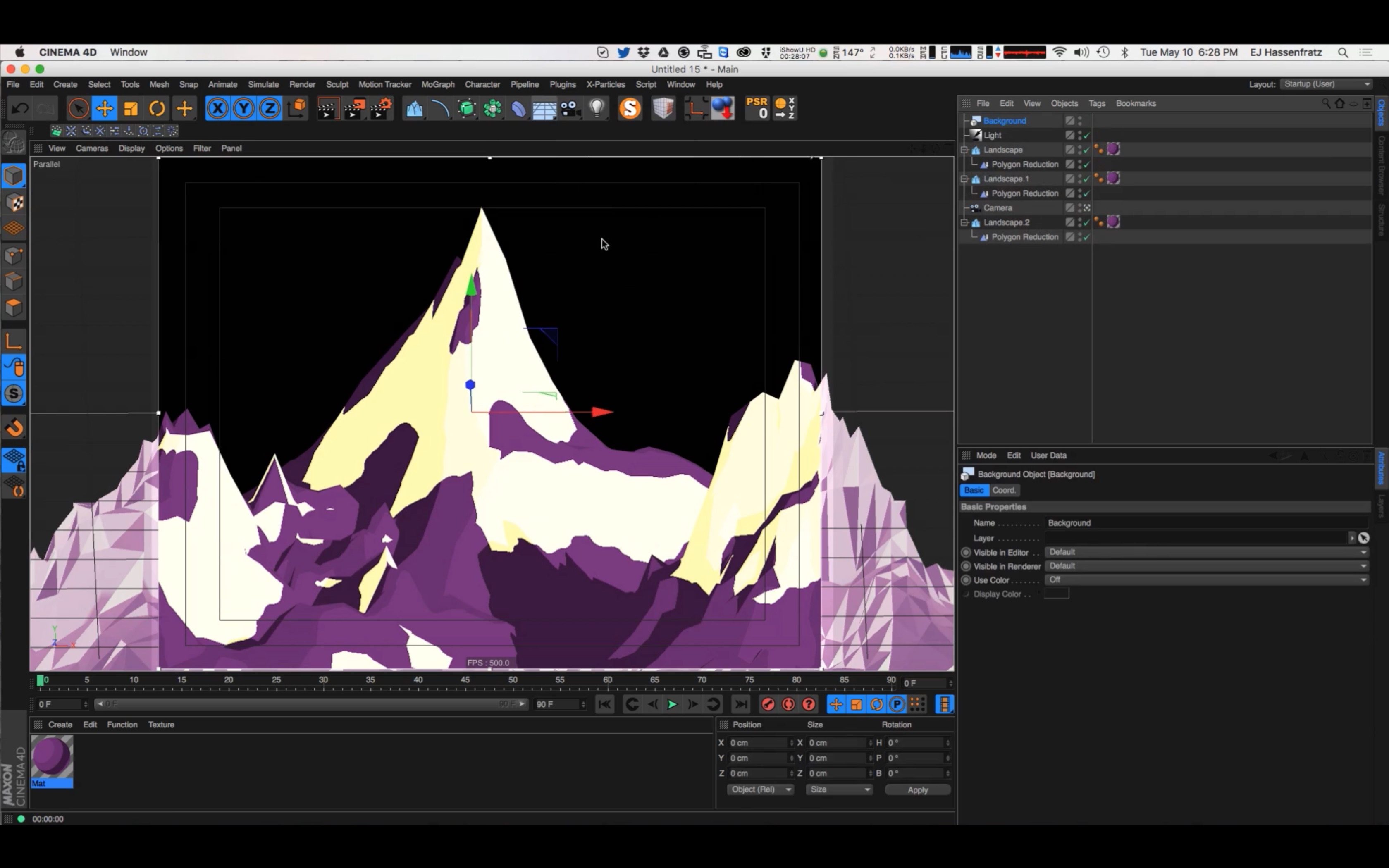Viewport: 1389px width, 868px height.
Task: Open the Simulate menu
Action: coord(263,84)
